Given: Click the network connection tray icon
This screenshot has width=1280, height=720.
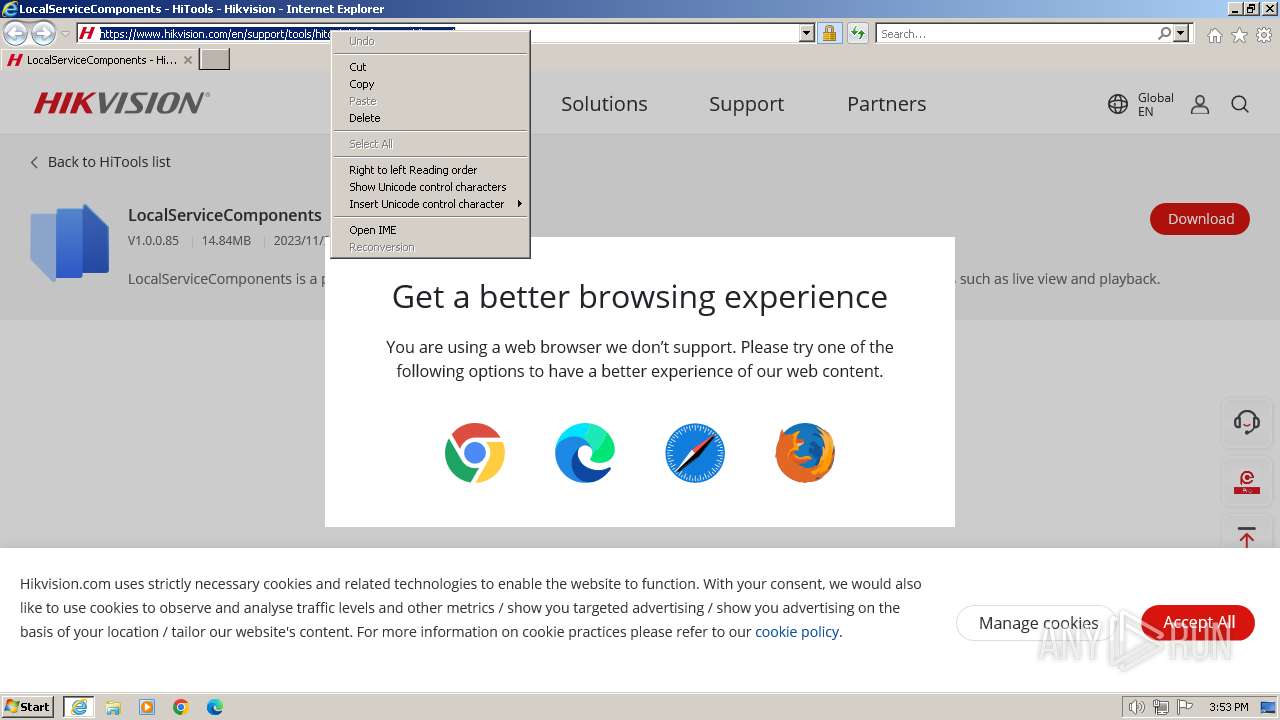Looking at the screenshot, I should [1160, 707].
